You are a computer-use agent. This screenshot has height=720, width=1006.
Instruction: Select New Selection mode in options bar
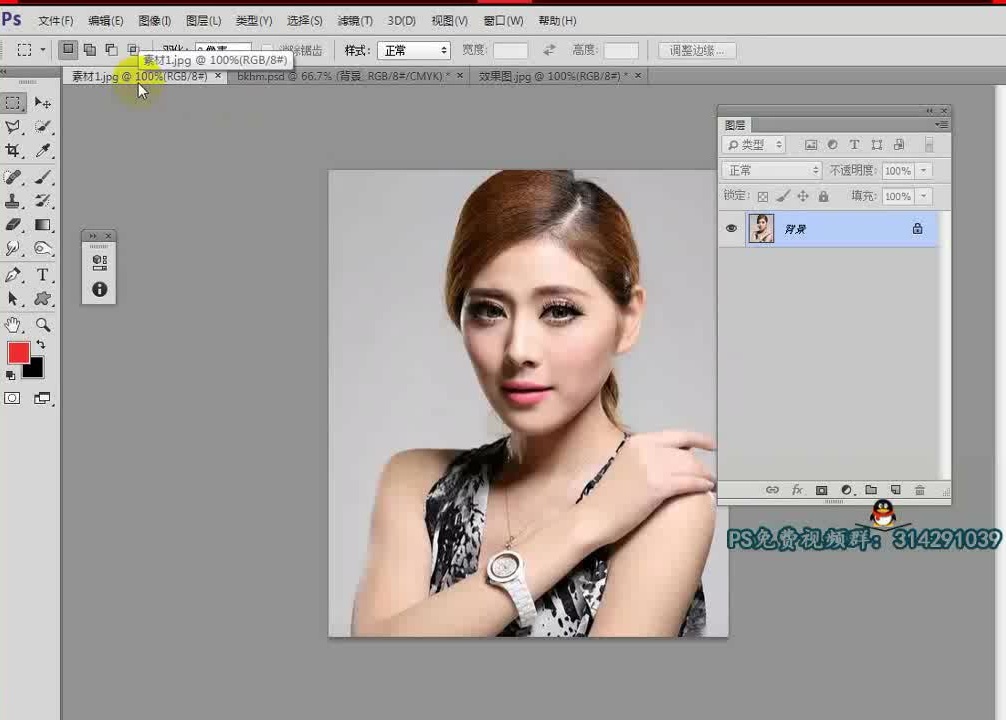[68, 49]
